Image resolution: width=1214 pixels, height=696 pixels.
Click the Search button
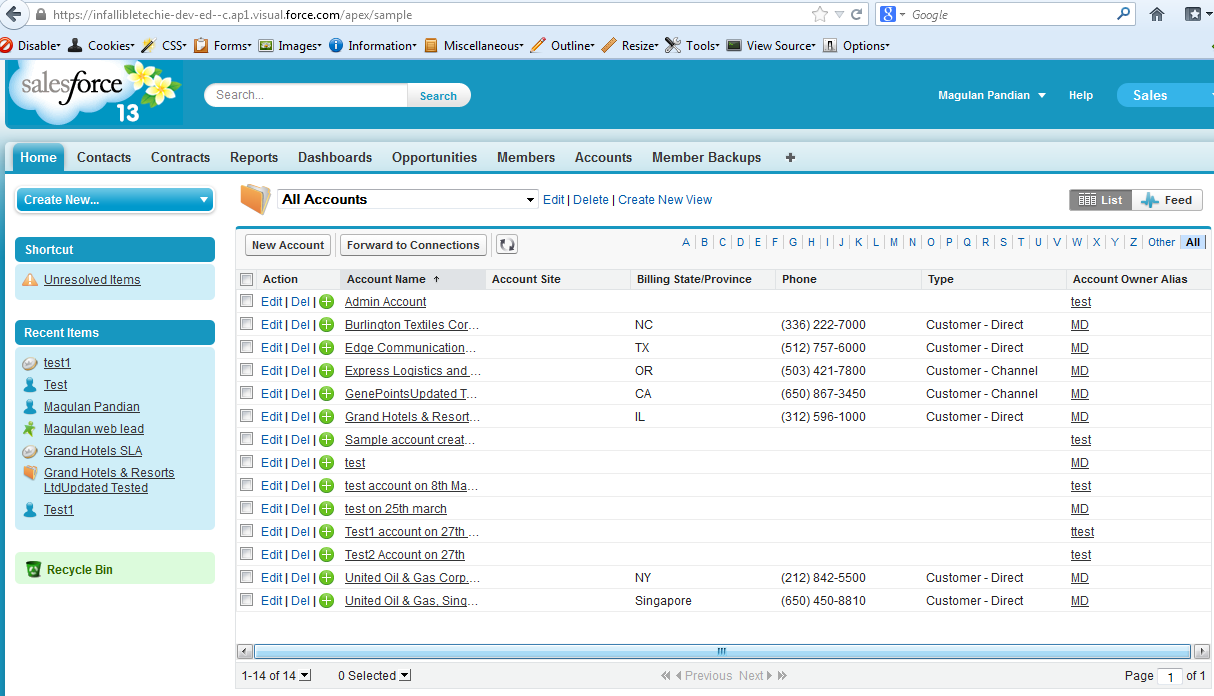click(x=438, y=96)
